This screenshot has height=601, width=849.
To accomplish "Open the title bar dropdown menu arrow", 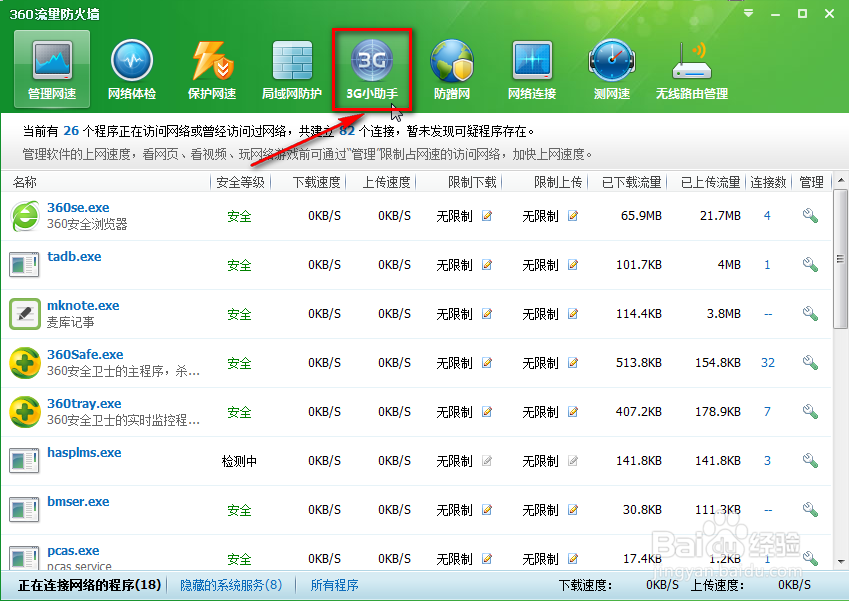I will 749,13.
